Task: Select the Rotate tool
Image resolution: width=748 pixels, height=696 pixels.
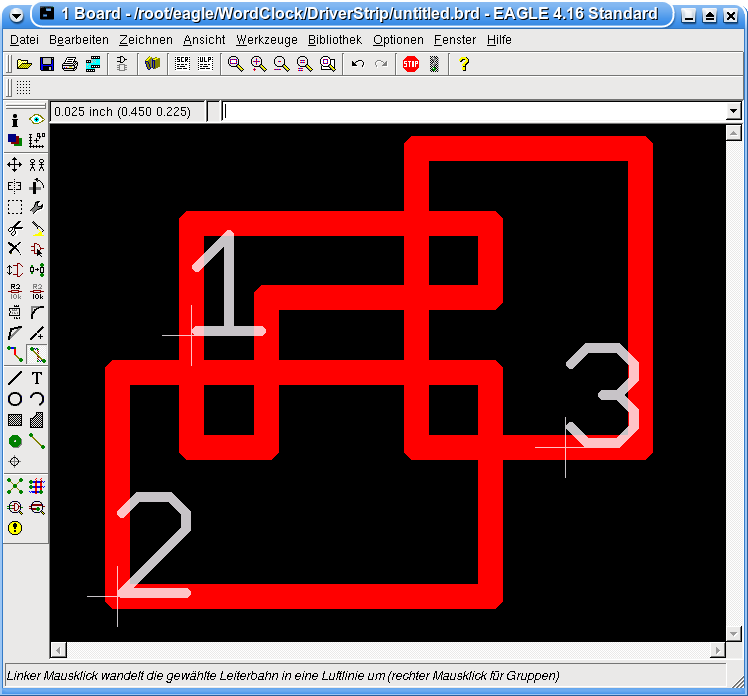Action: coord(37,186)
